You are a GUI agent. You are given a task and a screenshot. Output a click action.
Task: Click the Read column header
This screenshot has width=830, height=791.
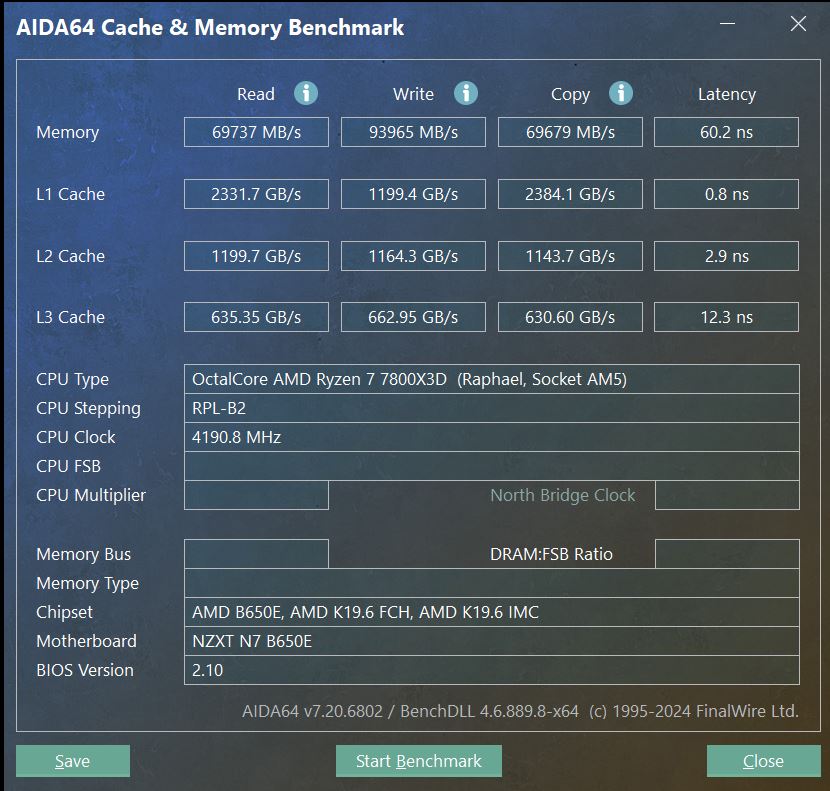click(x=256, y=94)
